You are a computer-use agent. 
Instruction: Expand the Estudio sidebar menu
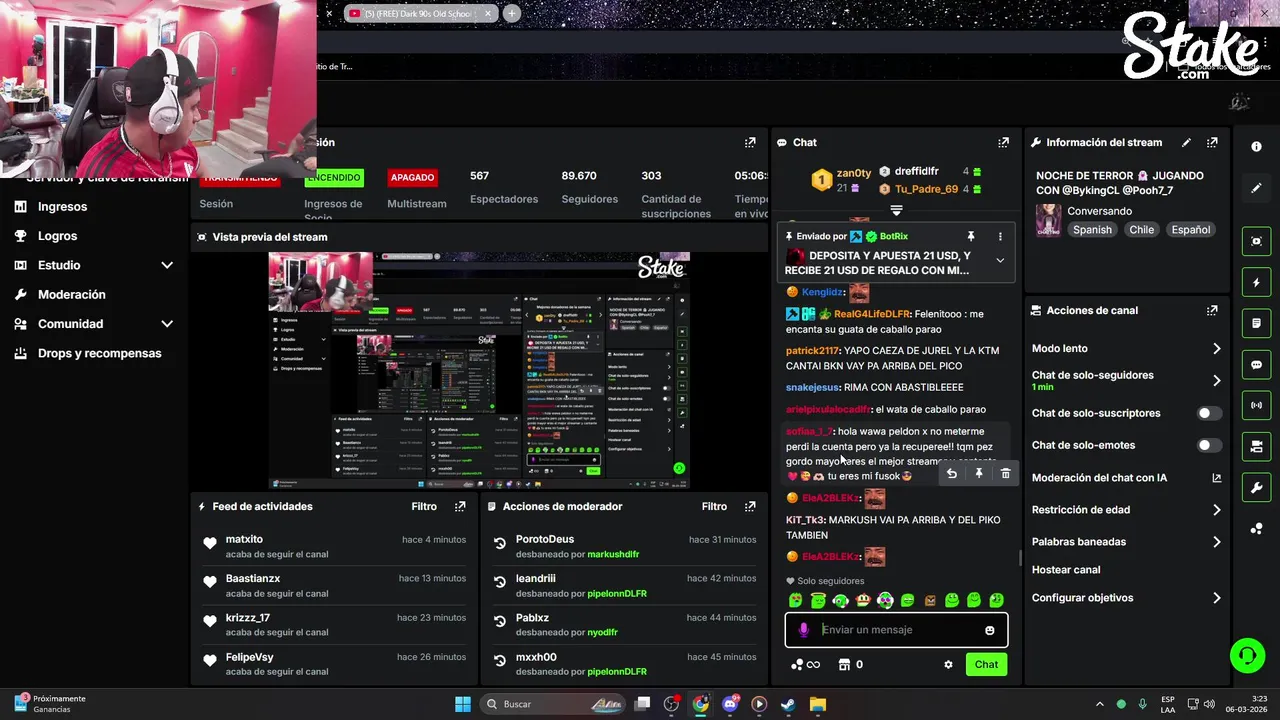[167, 266]
